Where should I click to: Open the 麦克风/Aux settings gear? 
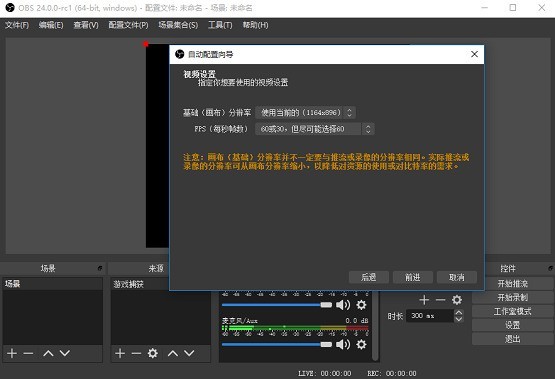pos(361,344)
